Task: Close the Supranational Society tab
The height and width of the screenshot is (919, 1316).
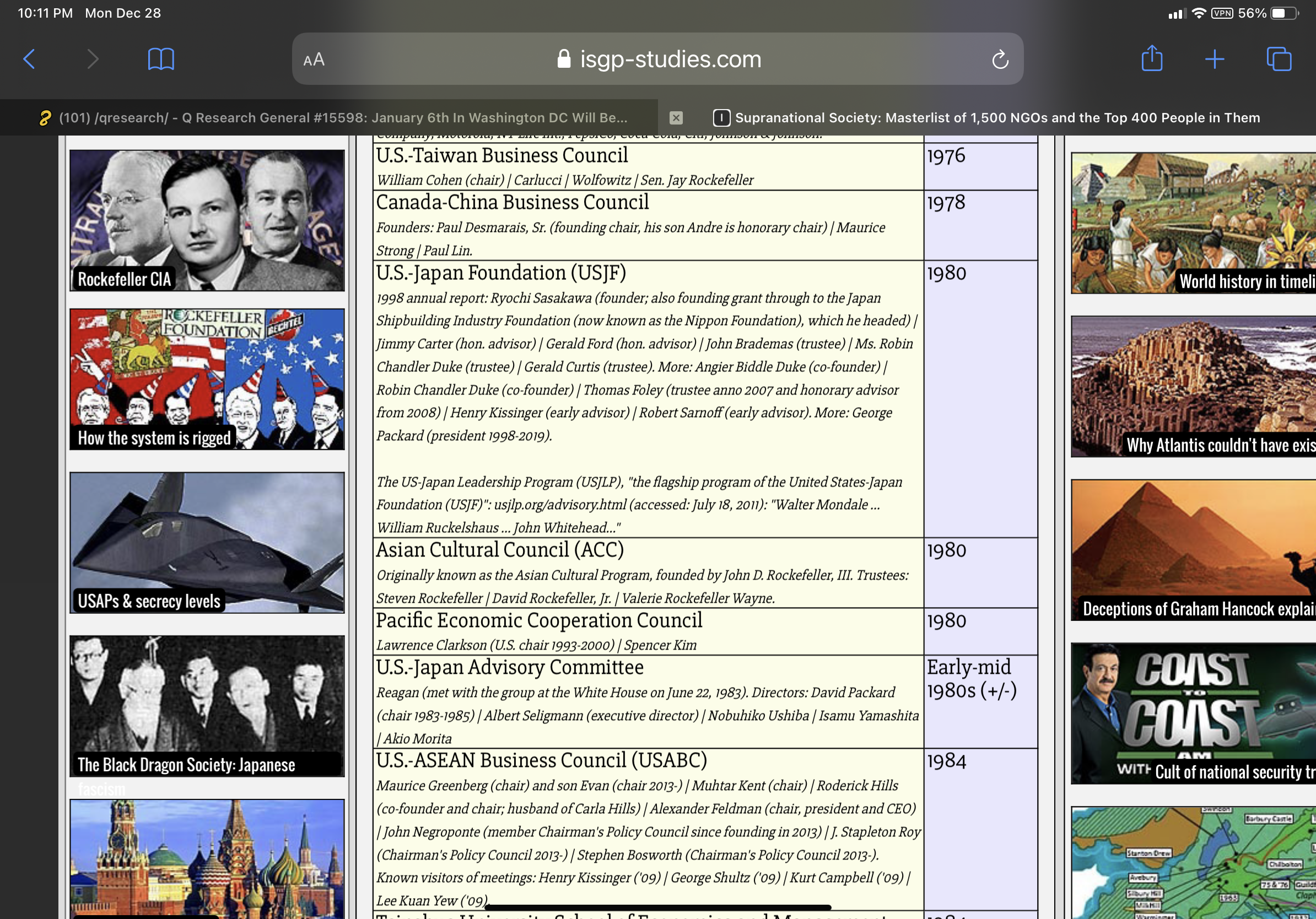Action: pyautogui.click(x=676, y=117)
